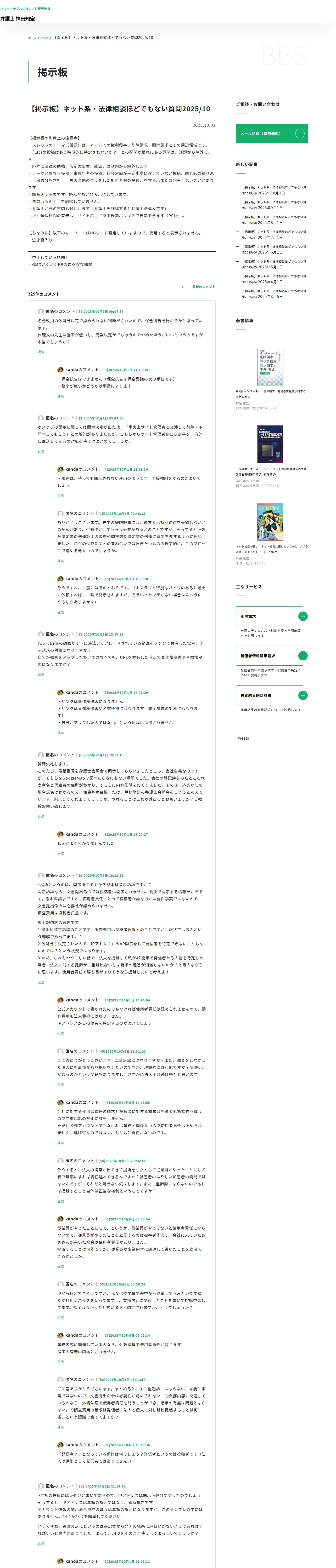Click kanda avatar of comment [8]
336x1568 pixels.
(x=60, y=834)
